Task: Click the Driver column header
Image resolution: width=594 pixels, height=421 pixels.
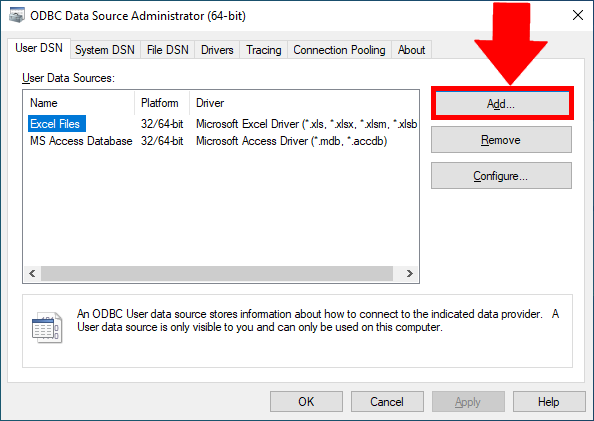Action: point(304,103)
